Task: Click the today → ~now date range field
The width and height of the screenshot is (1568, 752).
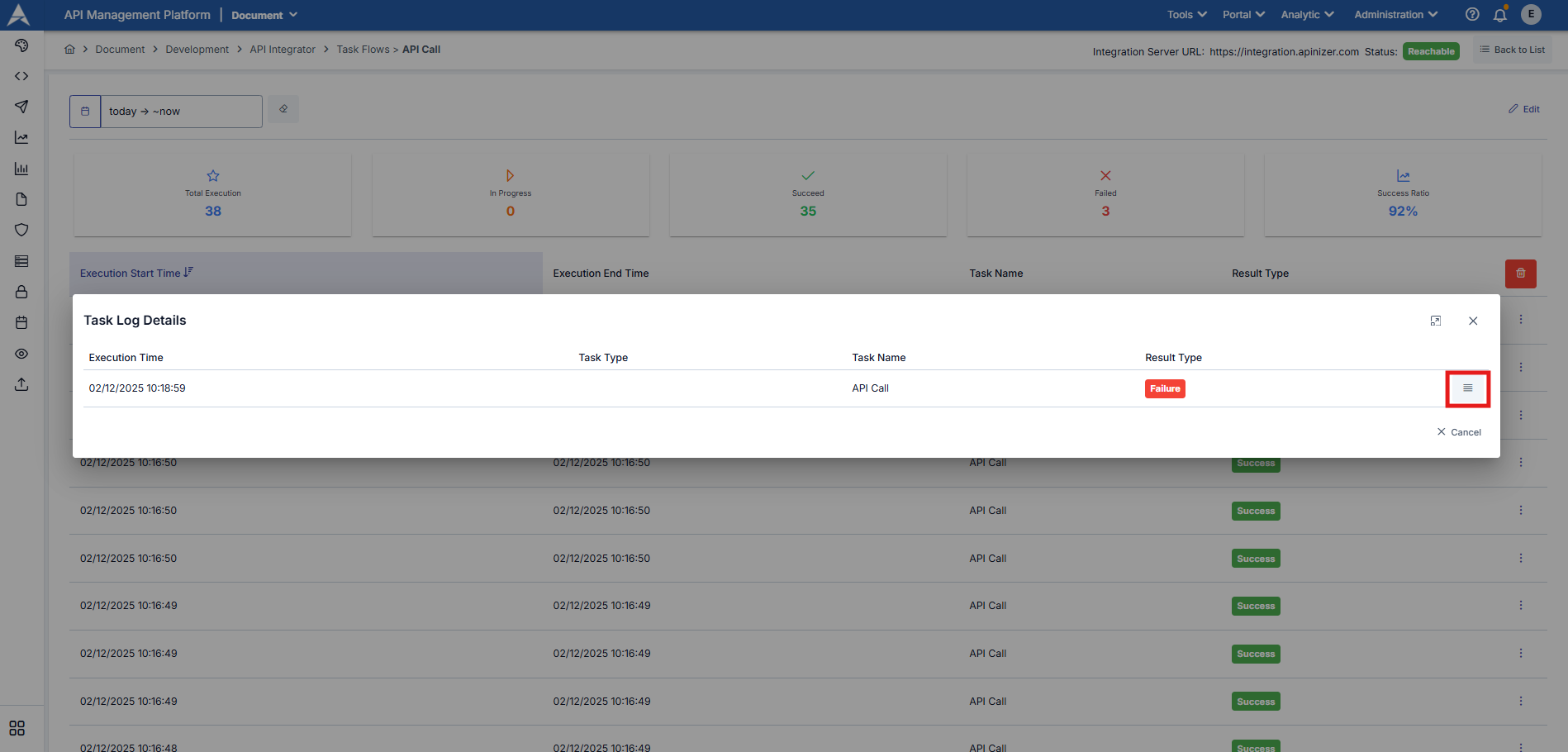Action: pyautogui.click(x=181, y=112)
